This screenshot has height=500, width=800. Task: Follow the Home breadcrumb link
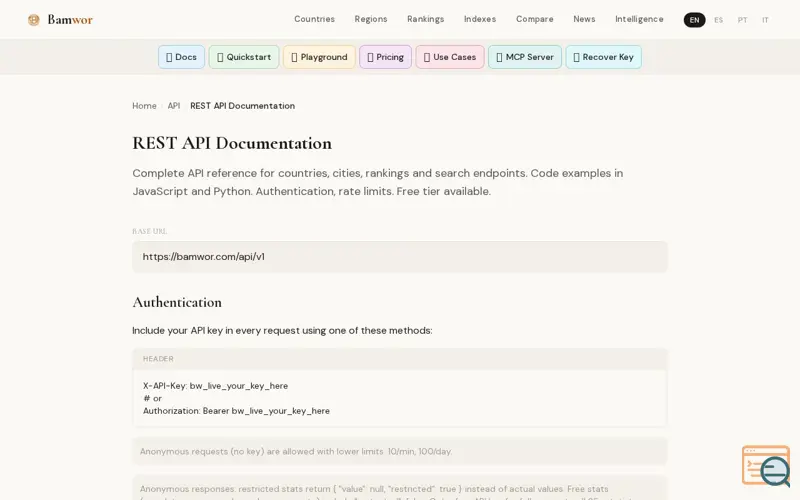coord(144,106)
